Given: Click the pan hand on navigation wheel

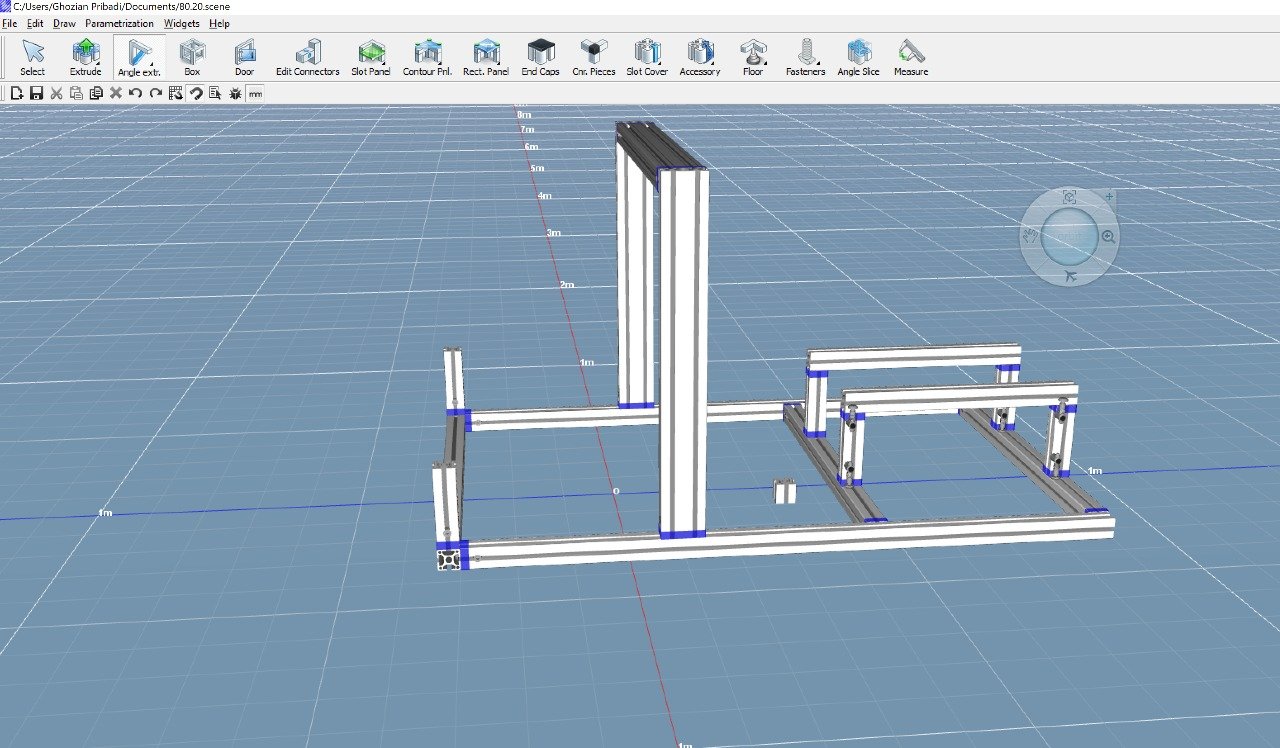Looking at the screenshot, I should point(1030,237).
